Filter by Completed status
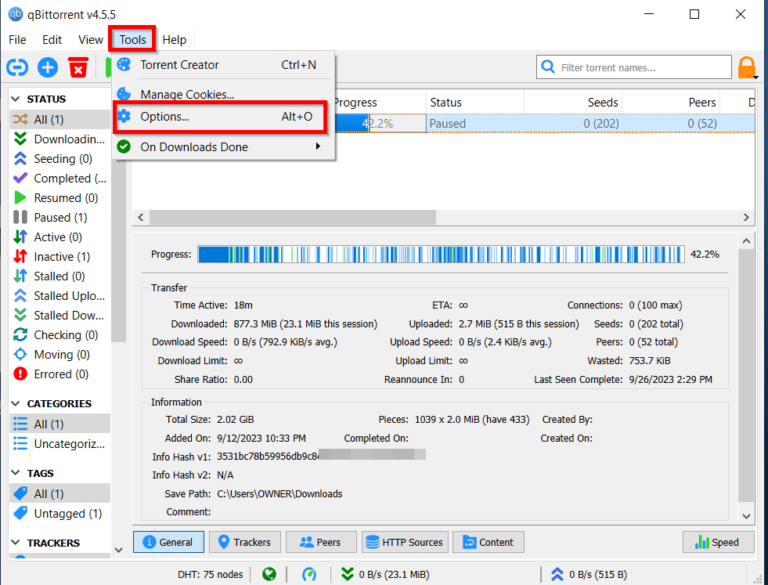The height and width of the screenshot is (585, 768). (60, 178)
